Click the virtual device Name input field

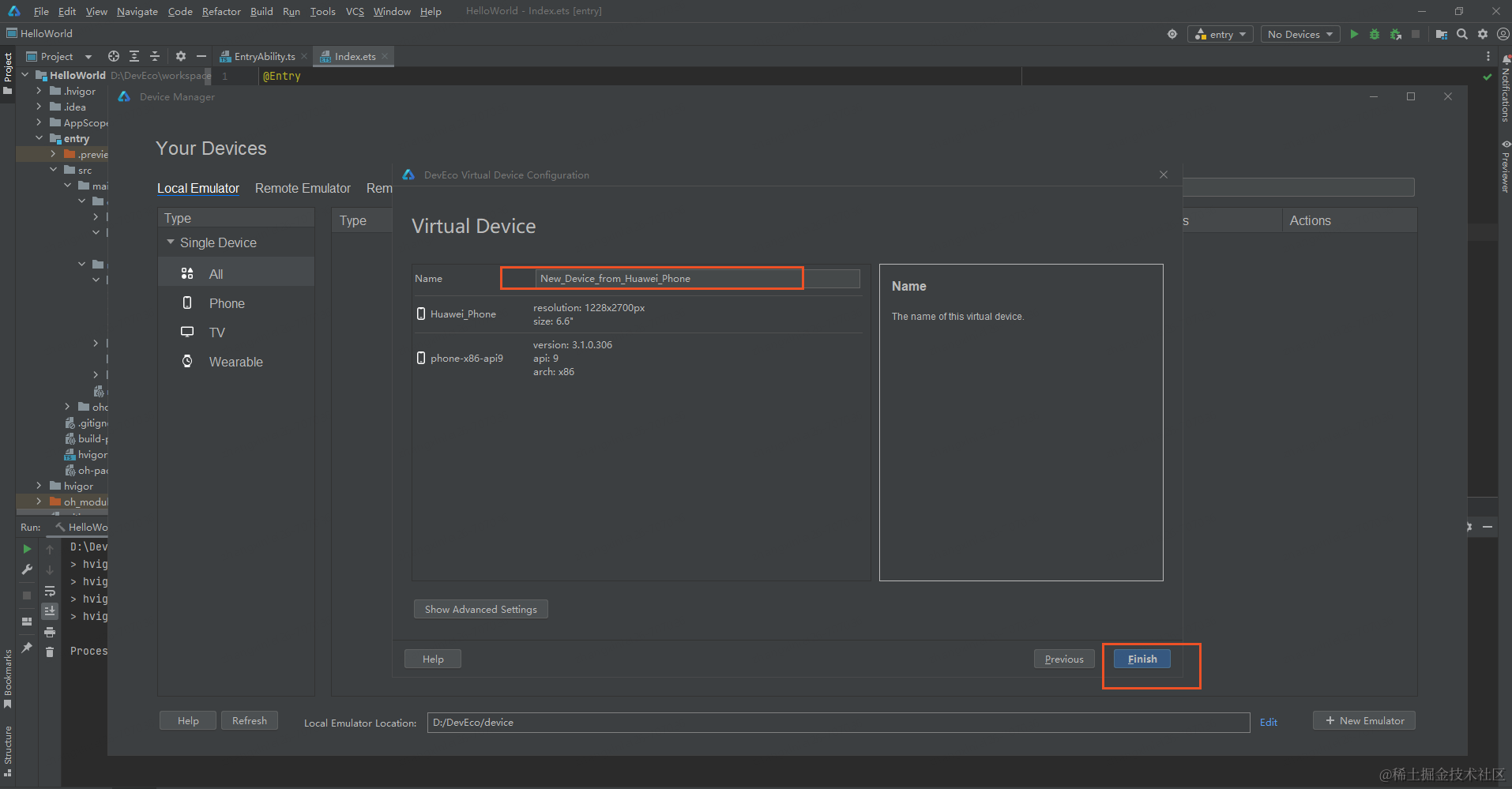tap(698, 278)
